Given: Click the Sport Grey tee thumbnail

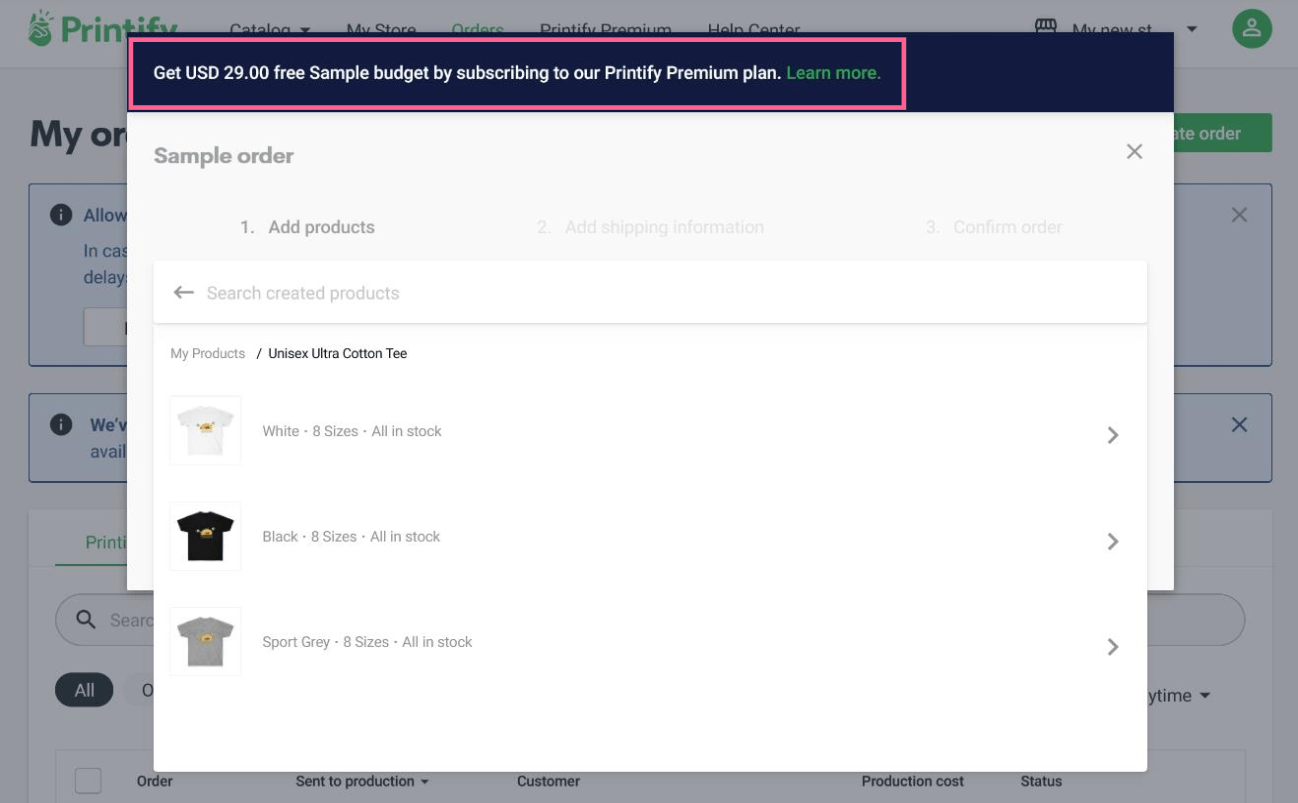Looking at the screenshot, I should 205,641.
